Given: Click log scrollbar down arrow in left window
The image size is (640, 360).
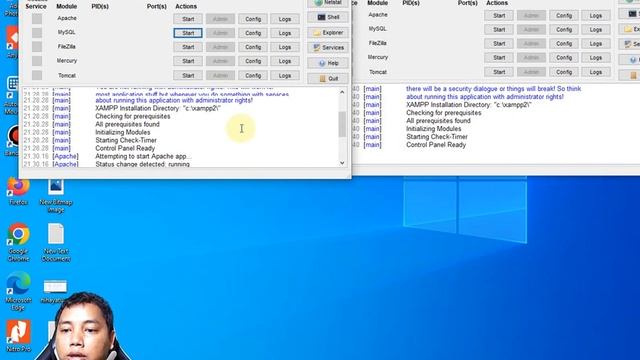Looking at the screenshot, I should 342,163.
